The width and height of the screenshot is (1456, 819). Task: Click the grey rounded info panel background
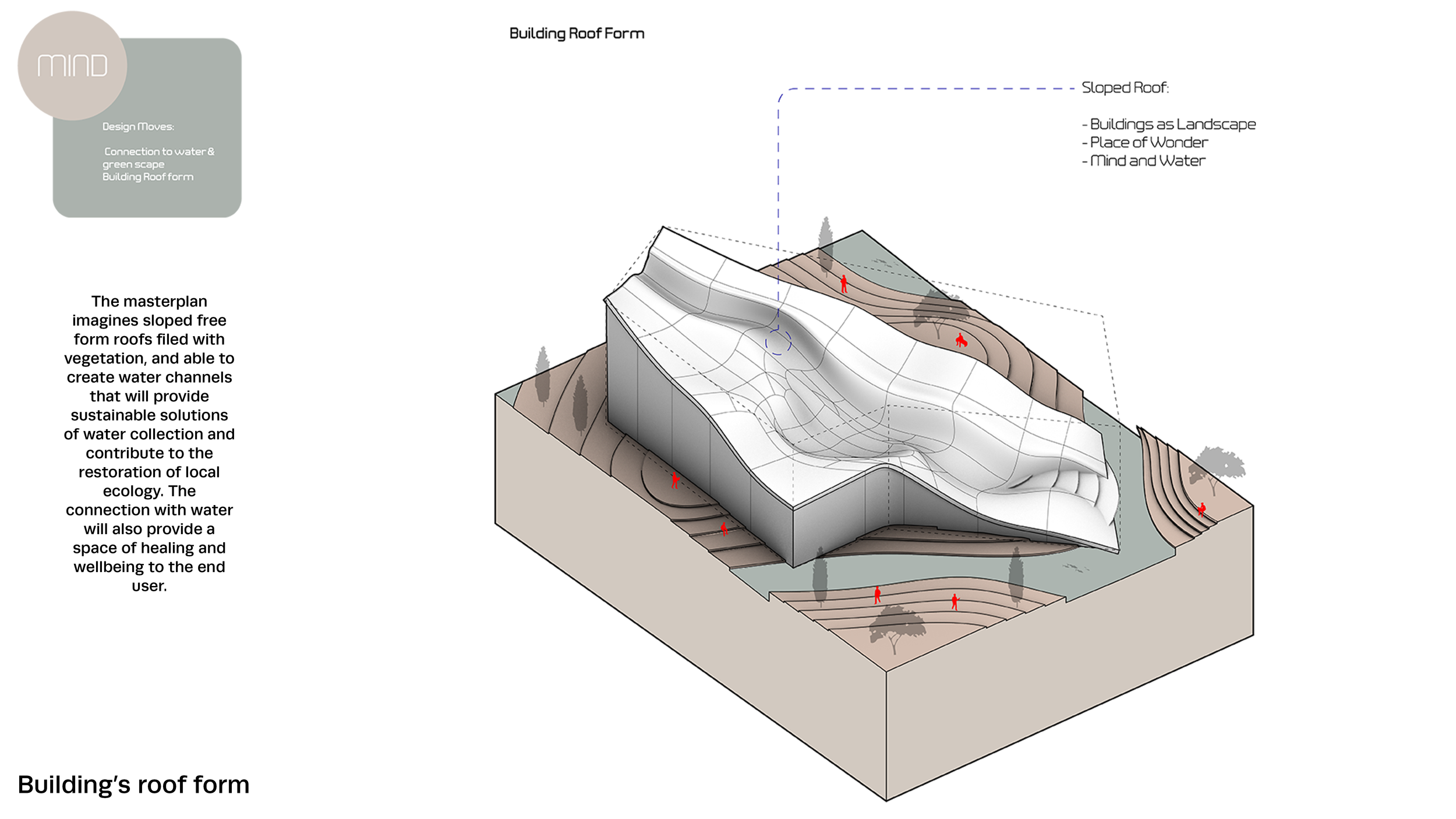click(x=192, y=87)
